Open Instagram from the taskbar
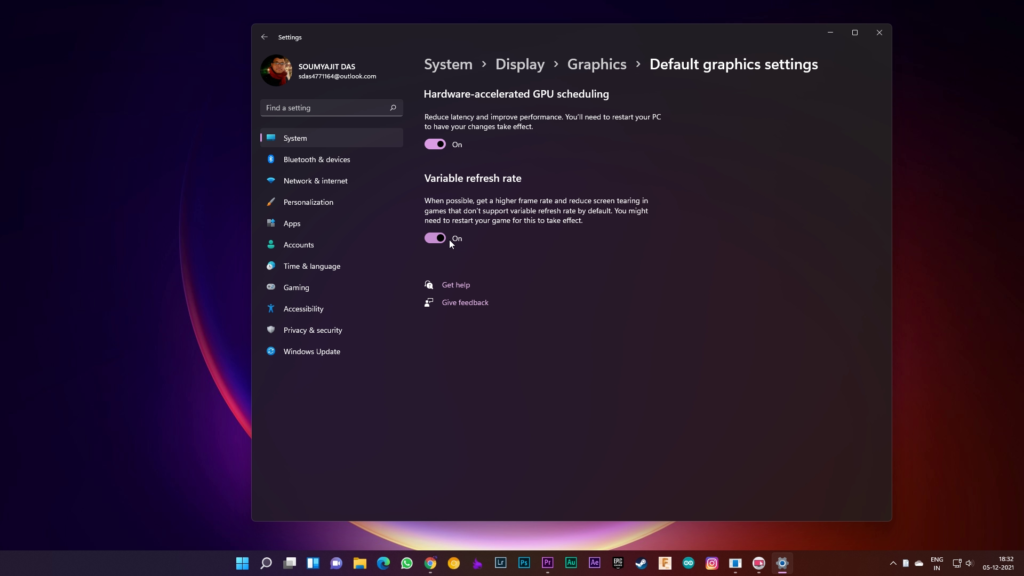 tap(712, 563)
